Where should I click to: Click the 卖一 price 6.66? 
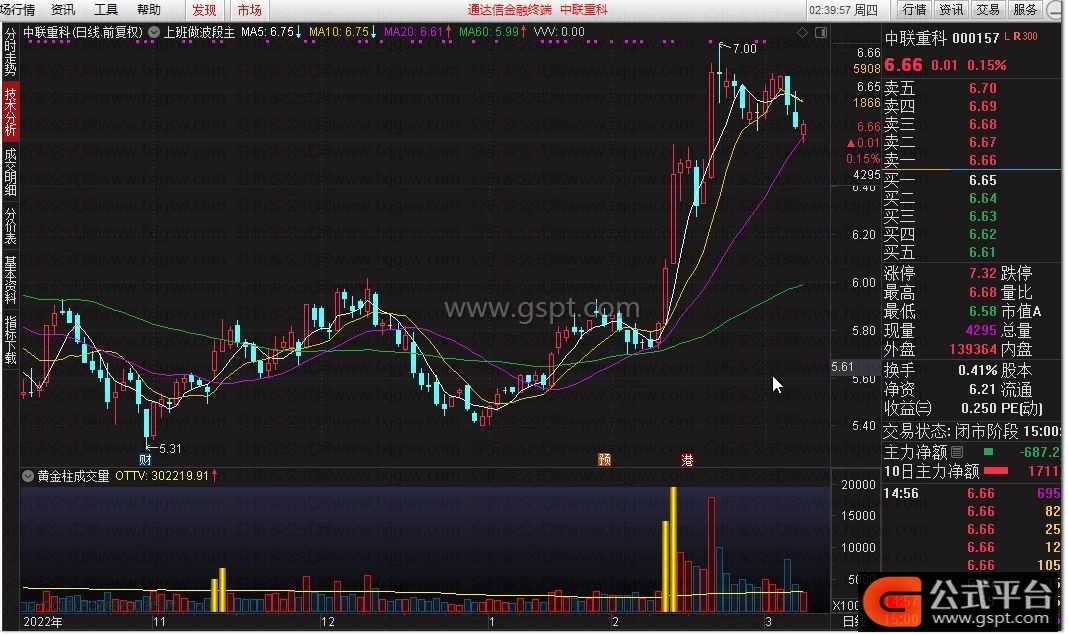[x=982, y=160]
